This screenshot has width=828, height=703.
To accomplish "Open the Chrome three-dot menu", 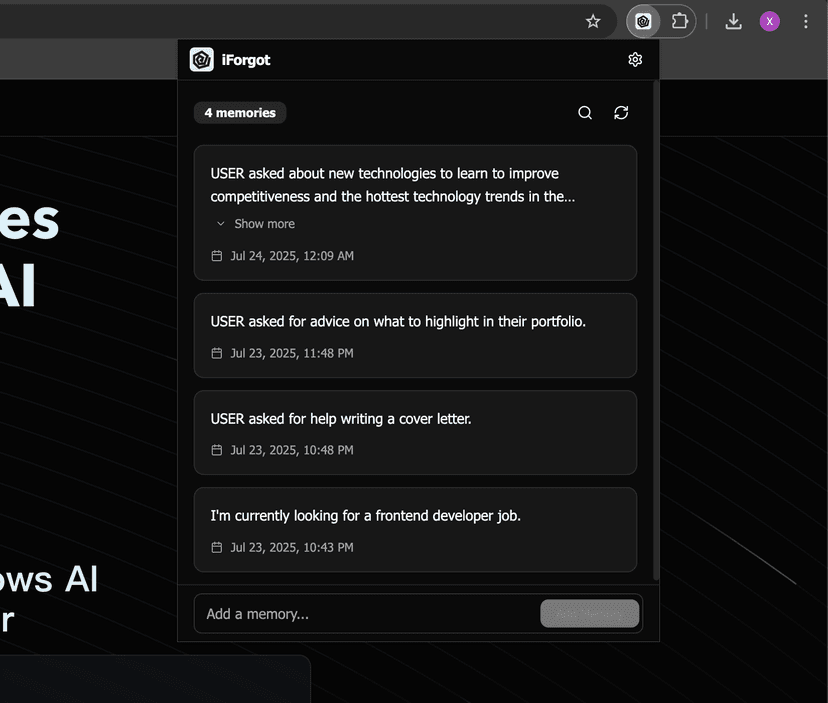I will point(805,21).
